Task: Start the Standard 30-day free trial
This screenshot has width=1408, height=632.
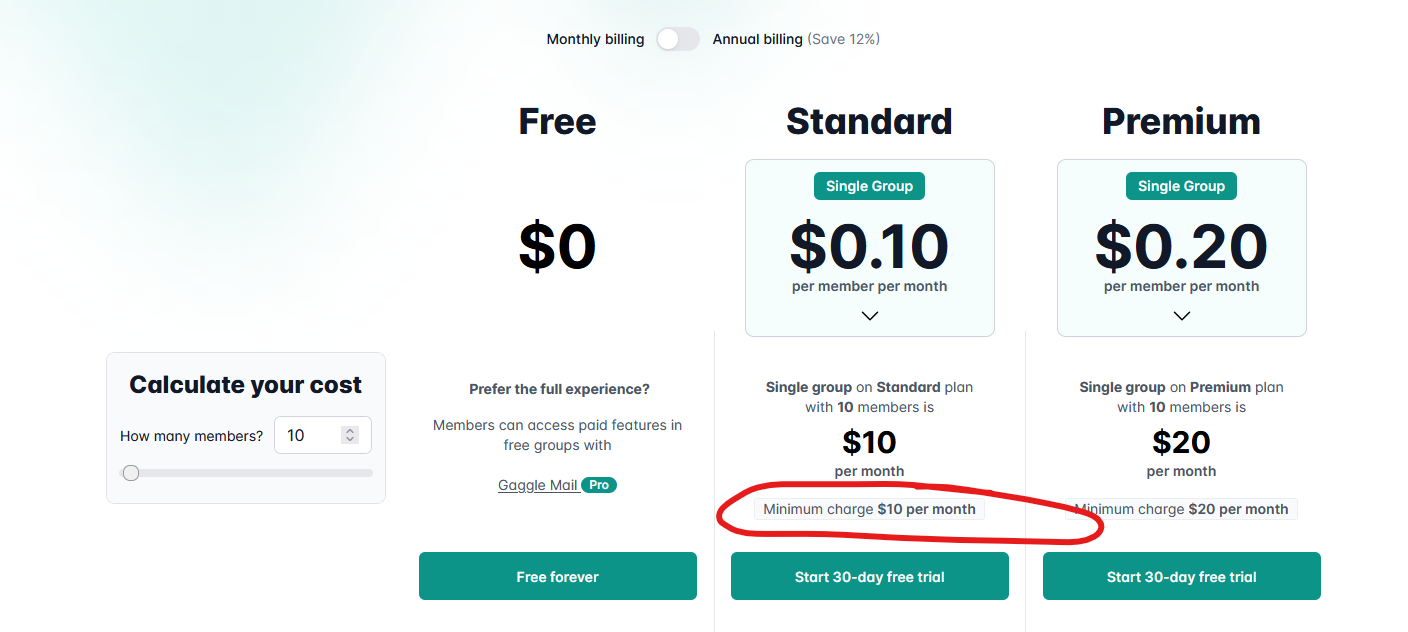Action: 869,576
